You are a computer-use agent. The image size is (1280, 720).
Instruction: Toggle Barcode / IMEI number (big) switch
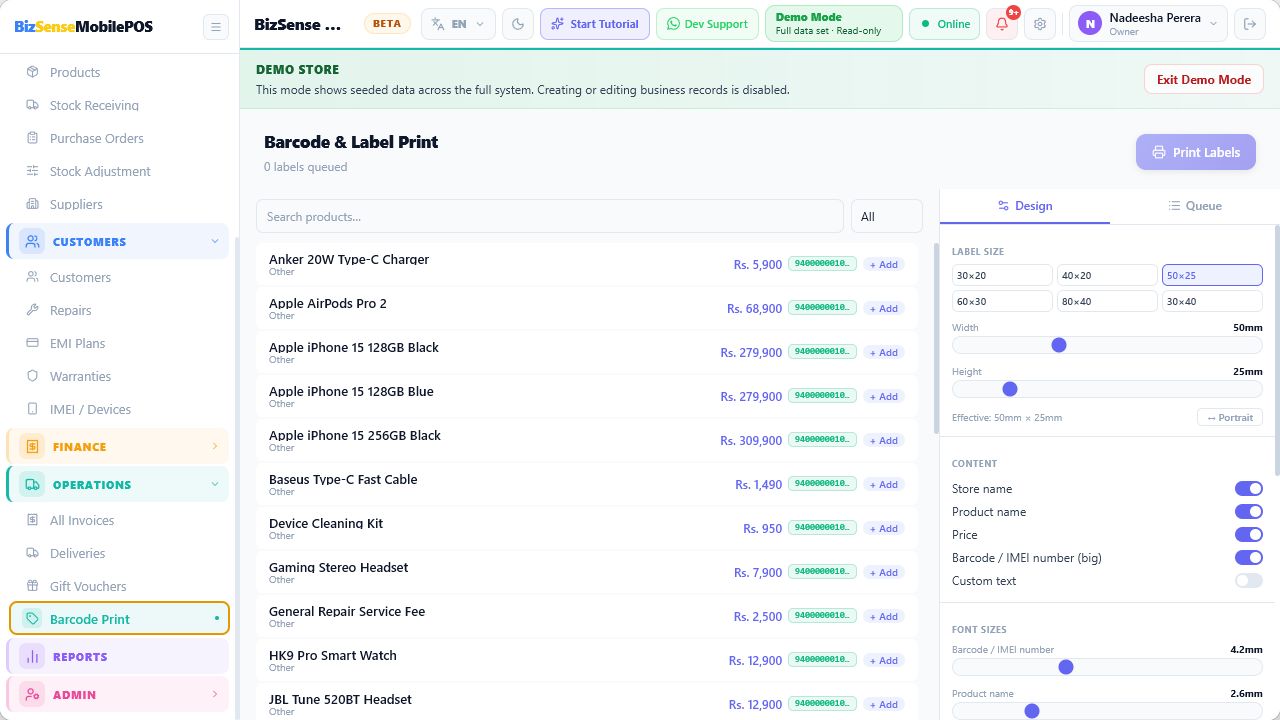pos(1248,558)
